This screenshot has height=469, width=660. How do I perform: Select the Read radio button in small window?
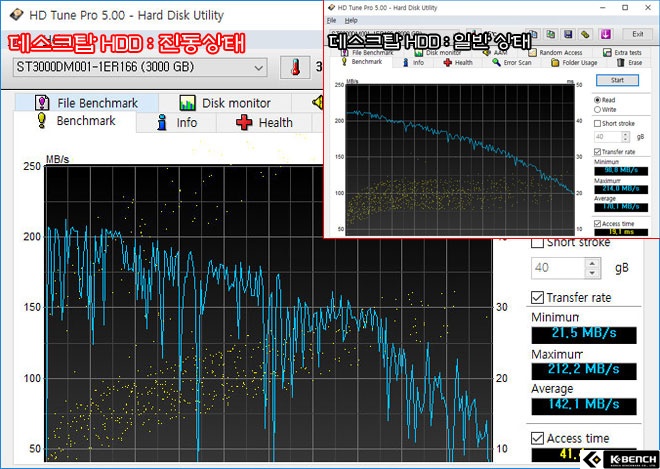point(597,100)
